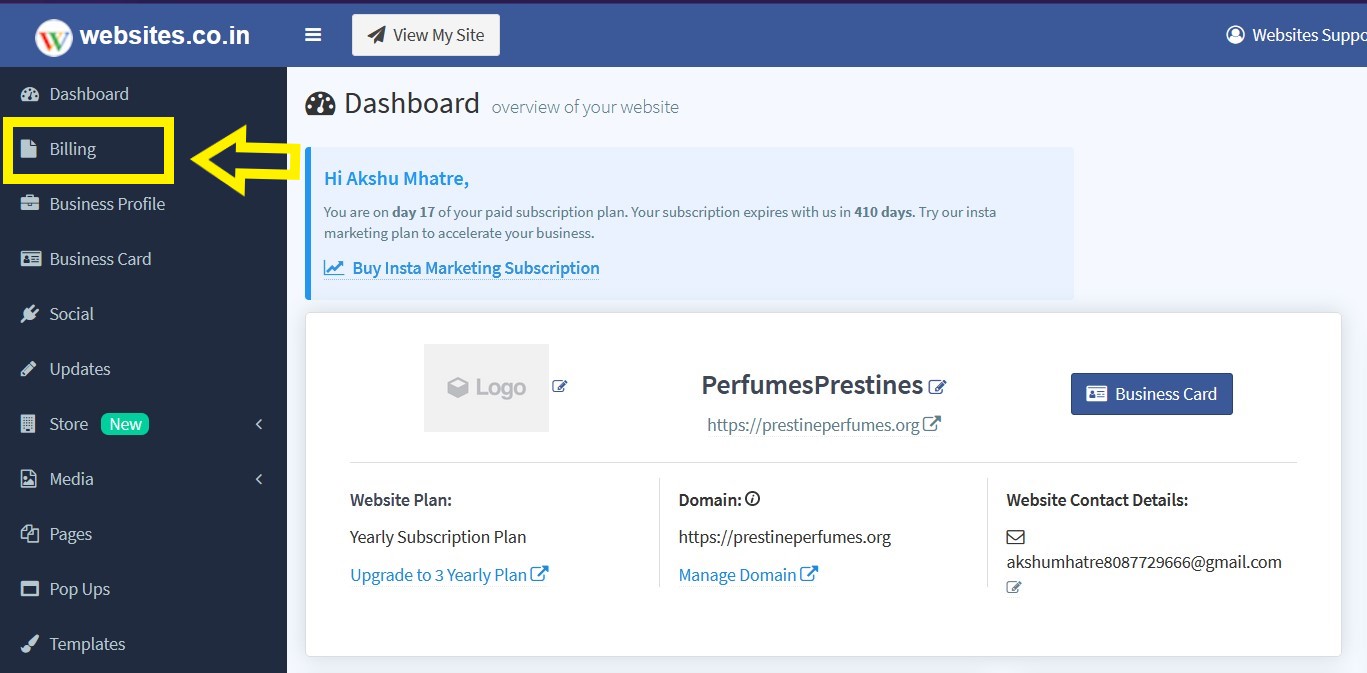The height and width of the screenshot is (673, 1367).
Task: Click the Hi Akshu Mhatre greeting
Action: [x=396, y=179]
